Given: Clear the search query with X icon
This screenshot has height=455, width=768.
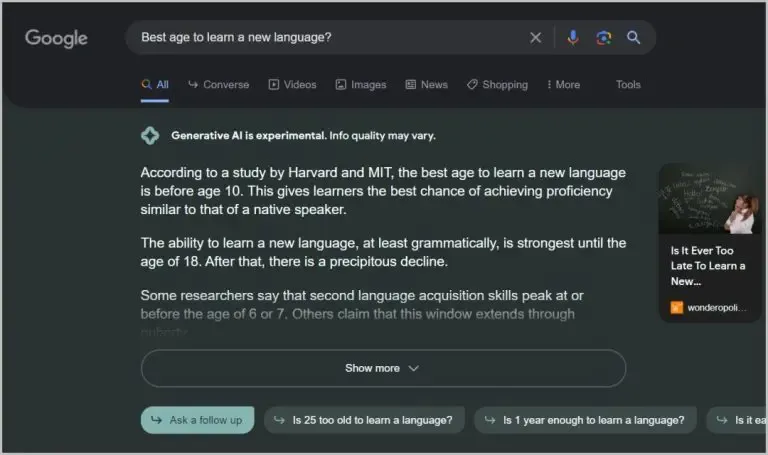Looking at the screenshot, I should tap(535, 38).
